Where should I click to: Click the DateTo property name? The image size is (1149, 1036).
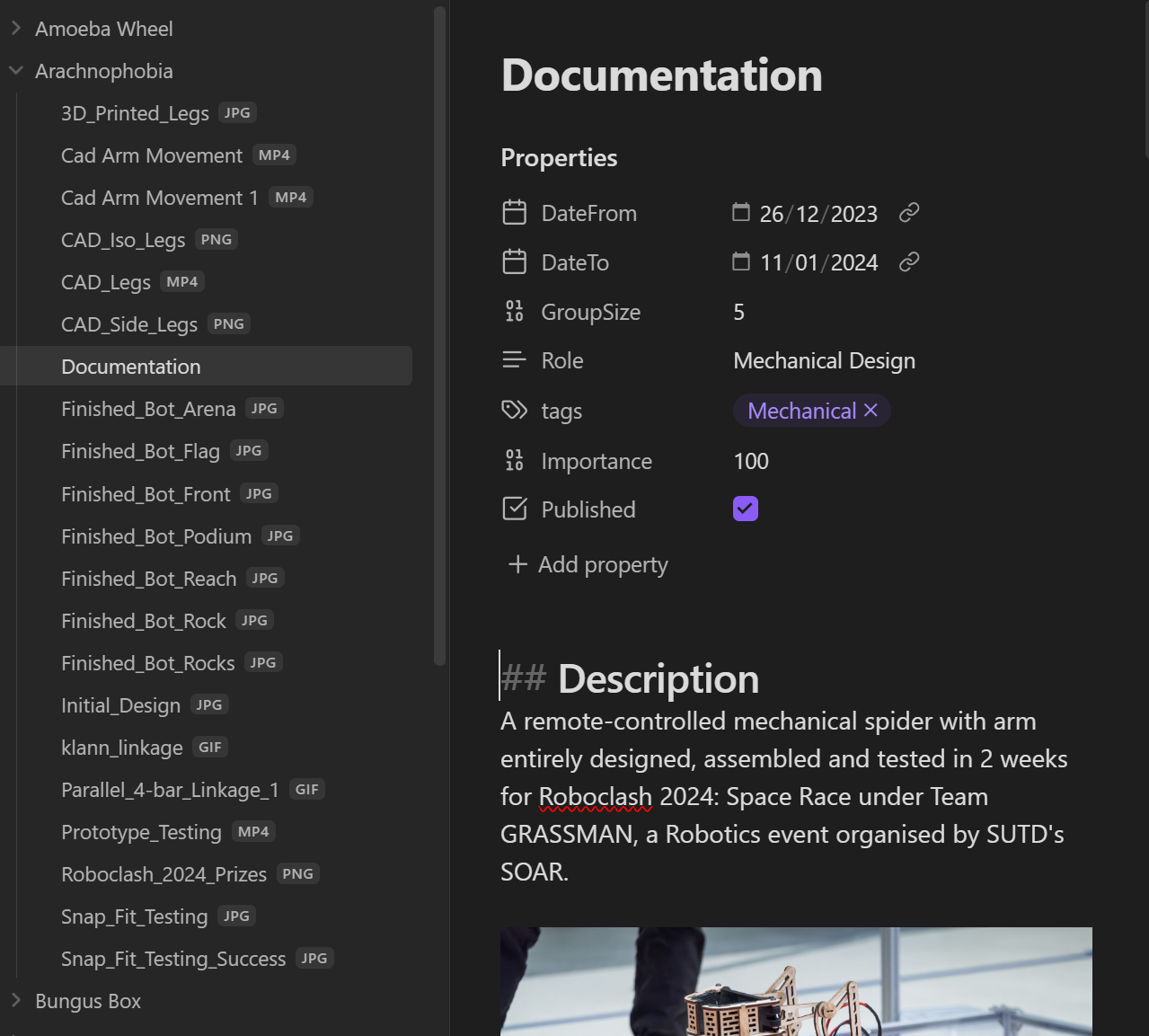(x=575, y=262)
